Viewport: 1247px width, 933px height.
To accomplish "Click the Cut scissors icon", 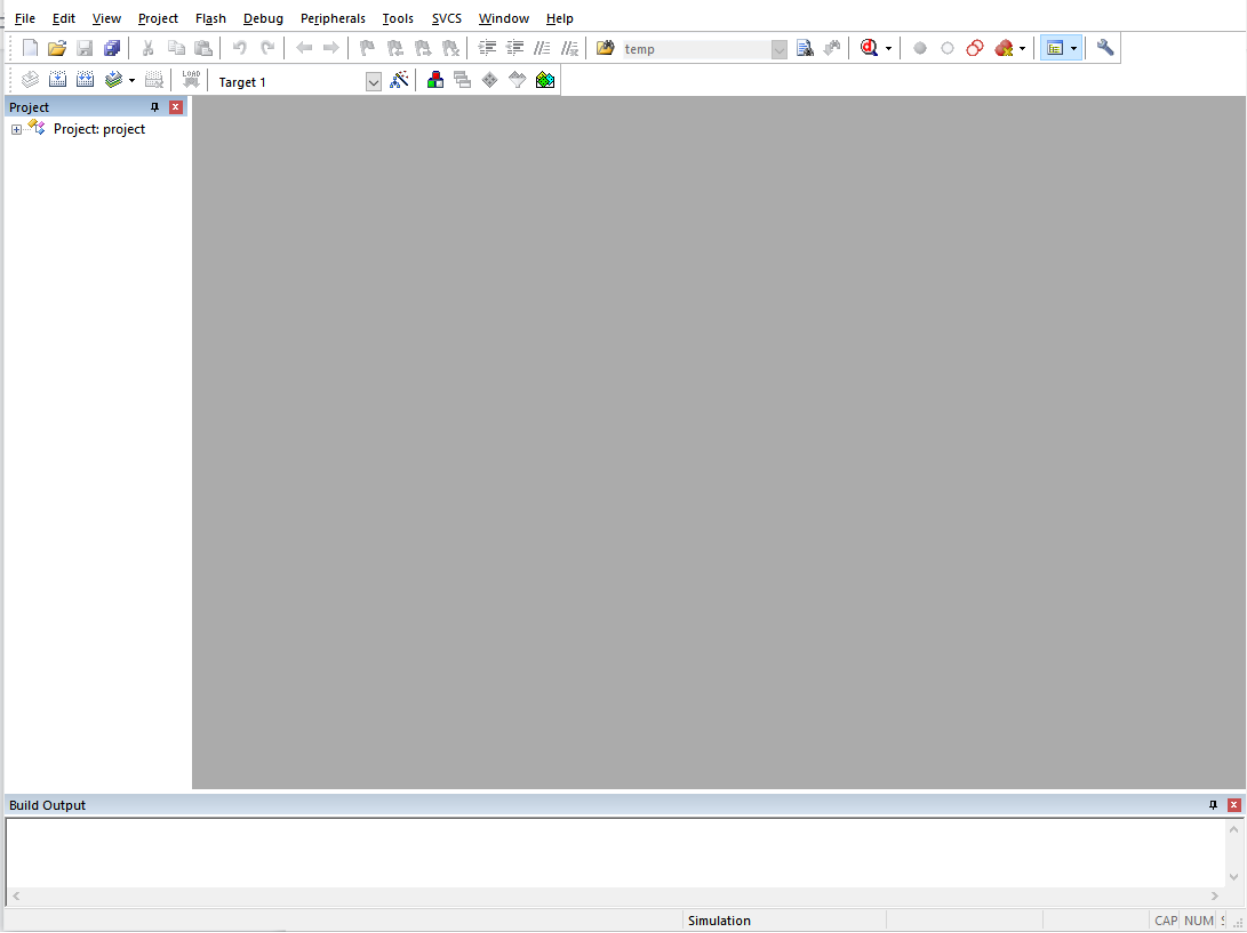I will [x=148, y=48].
